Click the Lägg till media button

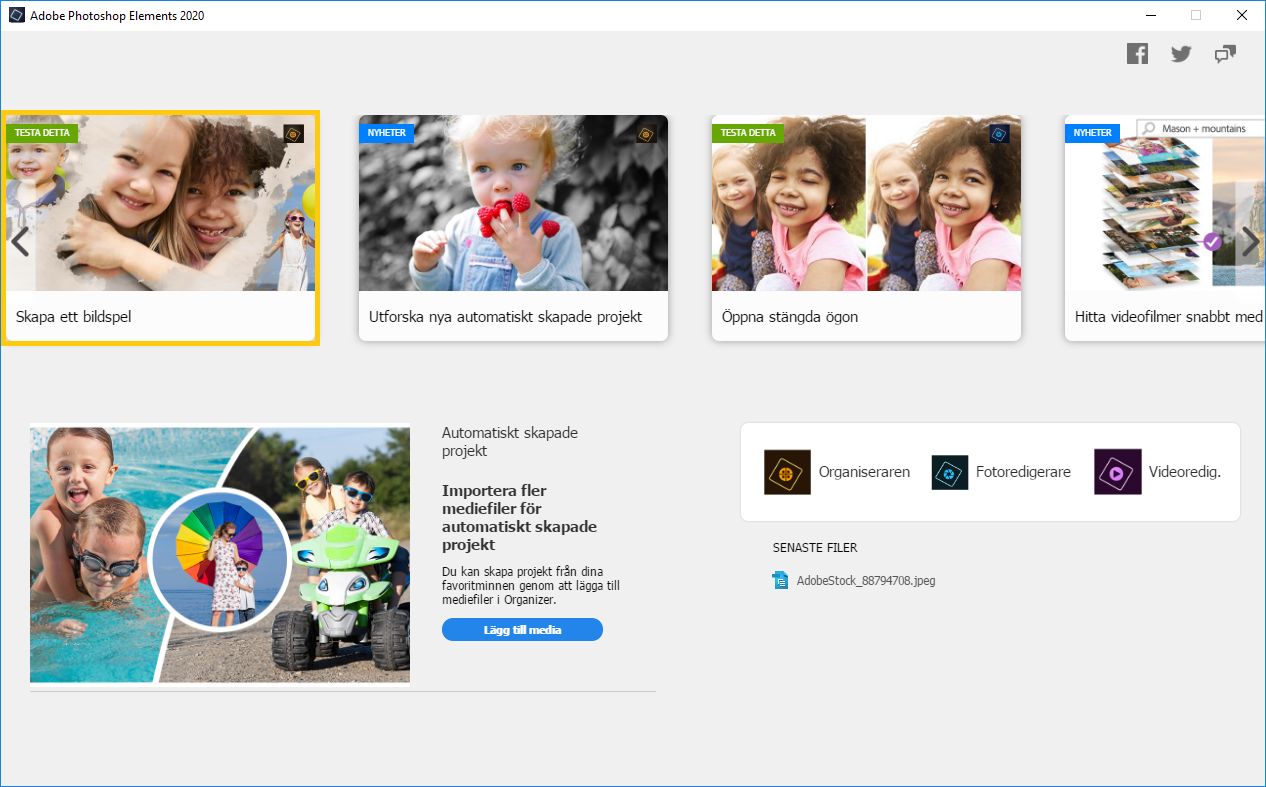[522, 629]
